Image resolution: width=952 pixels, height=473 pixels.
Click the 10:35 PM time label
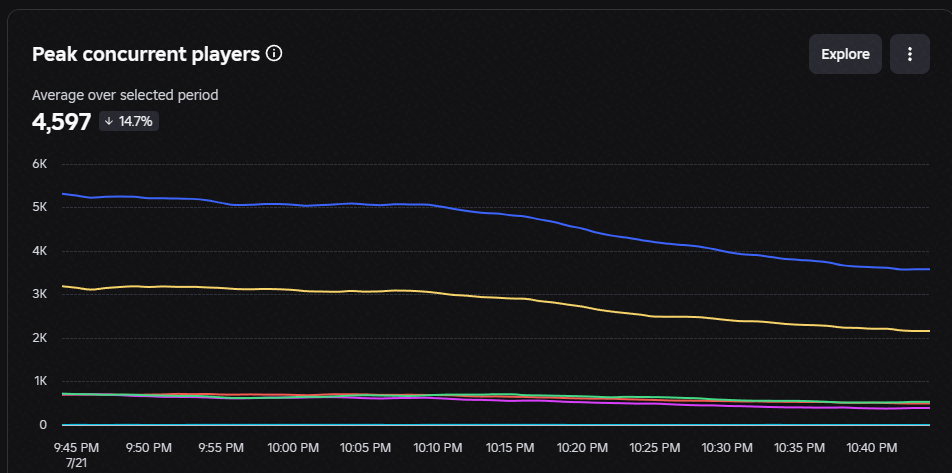click(x=798, y=447)
